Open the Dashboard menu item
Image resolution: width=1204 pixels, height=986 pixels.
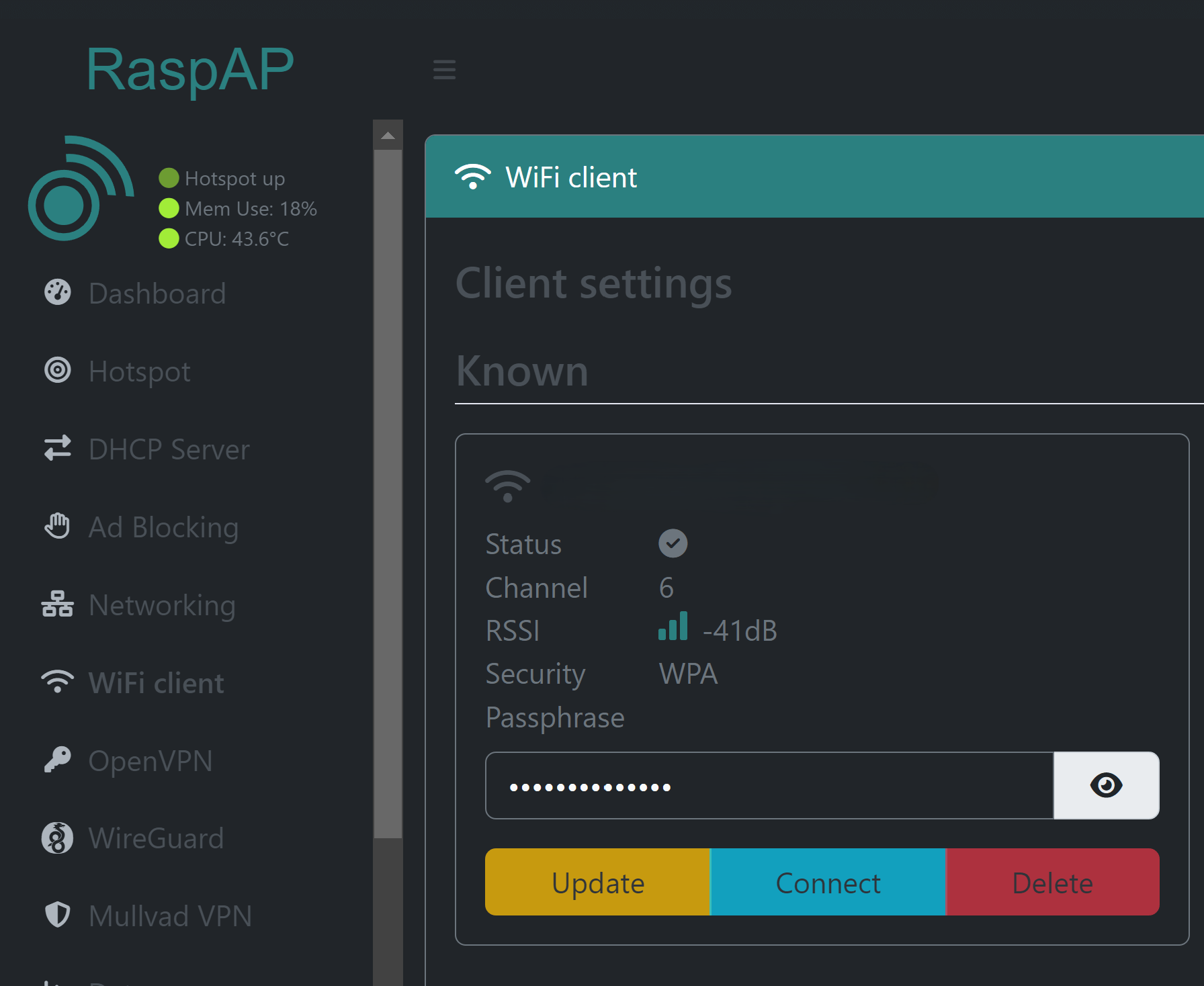(157, 294)
